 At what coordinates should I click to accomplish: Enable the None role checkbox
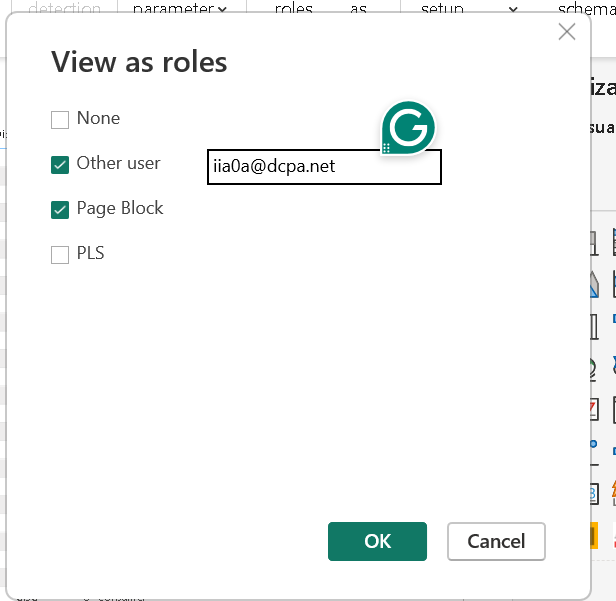60,120
